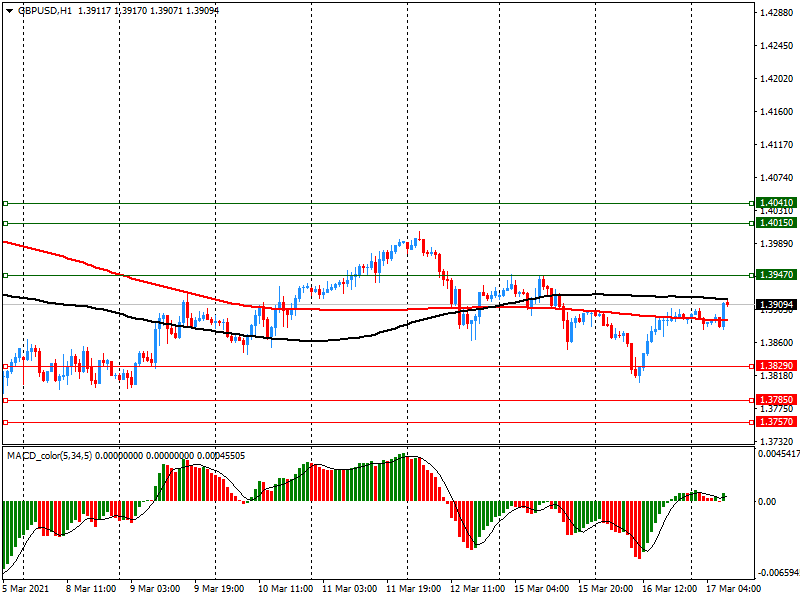800x600 pixels.
Task: Click the GBPUSD,H1 chart title text
Action: [x=45, y=10]
